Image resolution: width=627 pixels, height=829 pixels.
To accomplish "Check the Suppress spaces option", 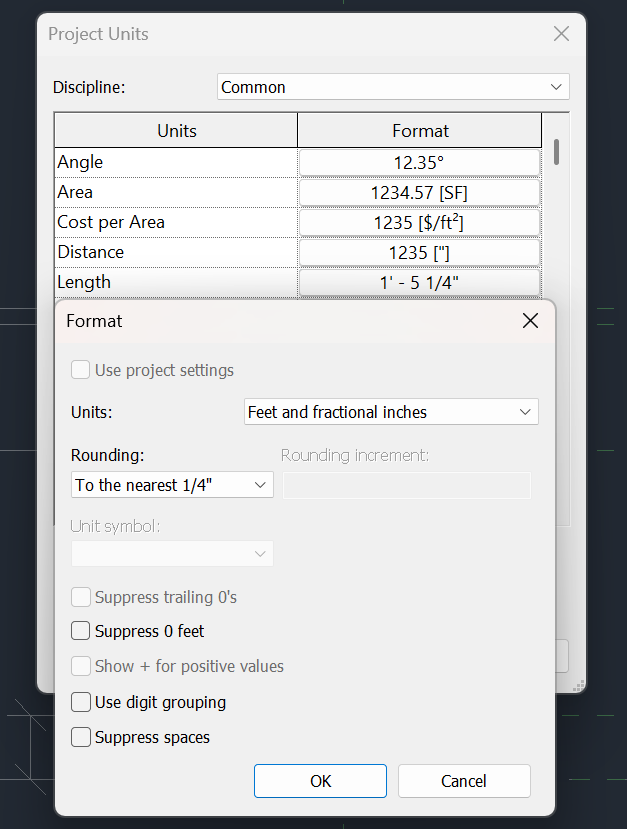I will click(81, 738).
